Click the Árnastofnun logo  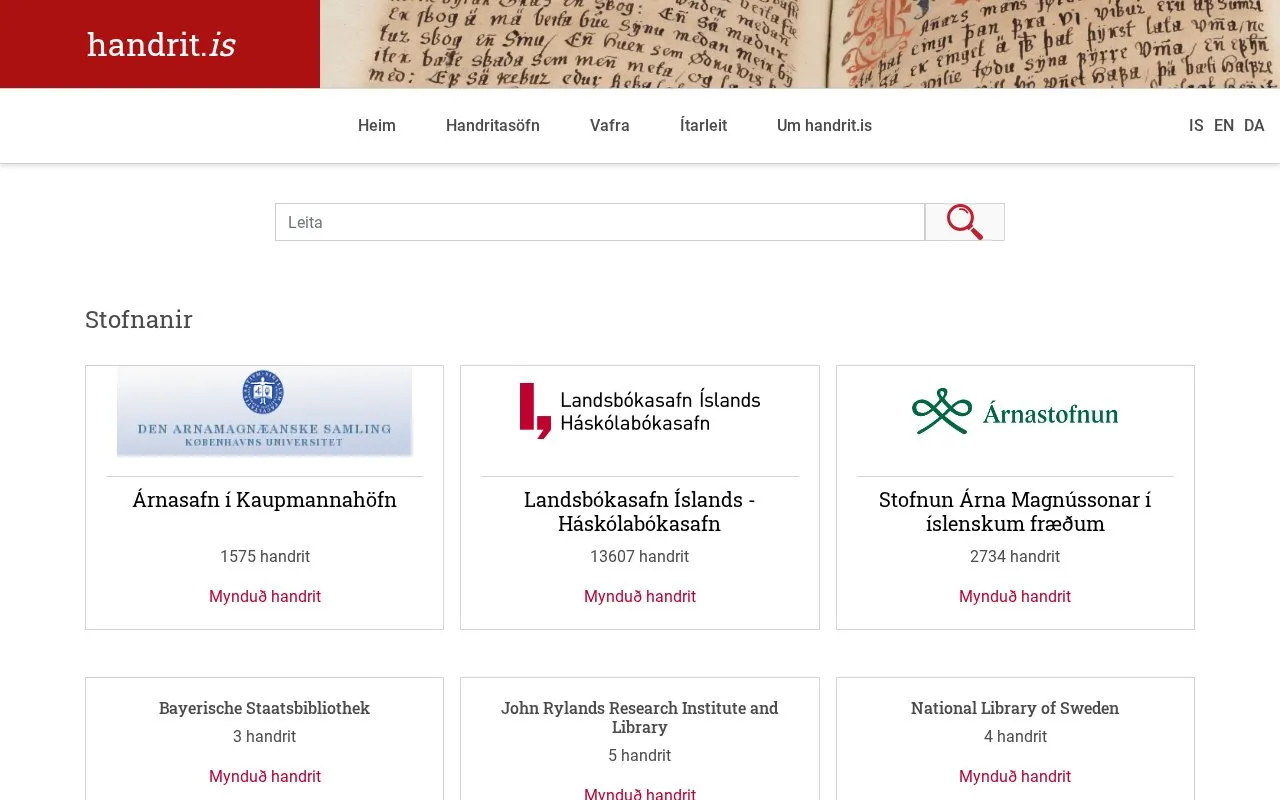click(1015, 411)
